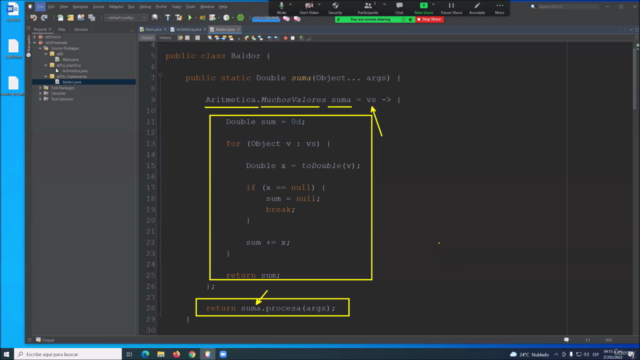Image resolution: width=640 pixels, height=360 pixels.
Task: Open File Explorer from taskbar
Action: (x=161, y=354)
